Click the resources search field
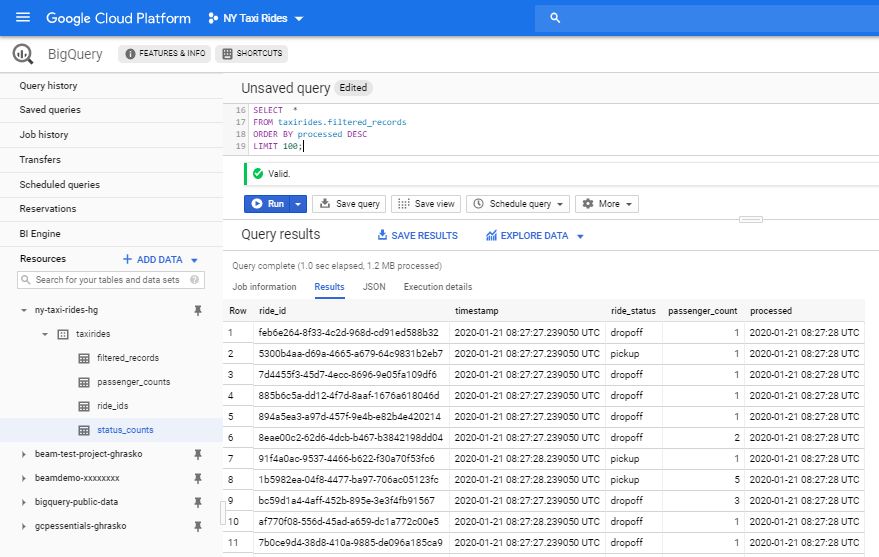The image size is (879, 557). click(x=111, y=280)
